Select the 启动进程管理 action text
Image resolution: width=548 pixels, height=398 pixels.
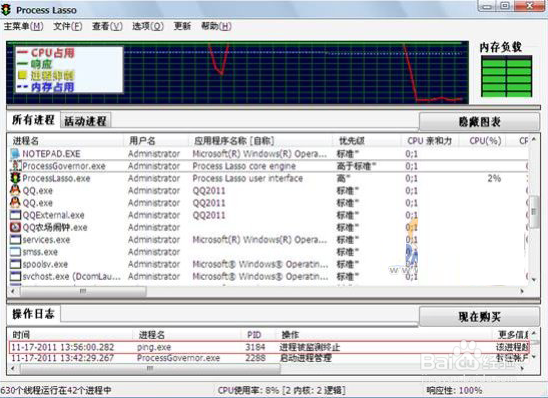305,358
